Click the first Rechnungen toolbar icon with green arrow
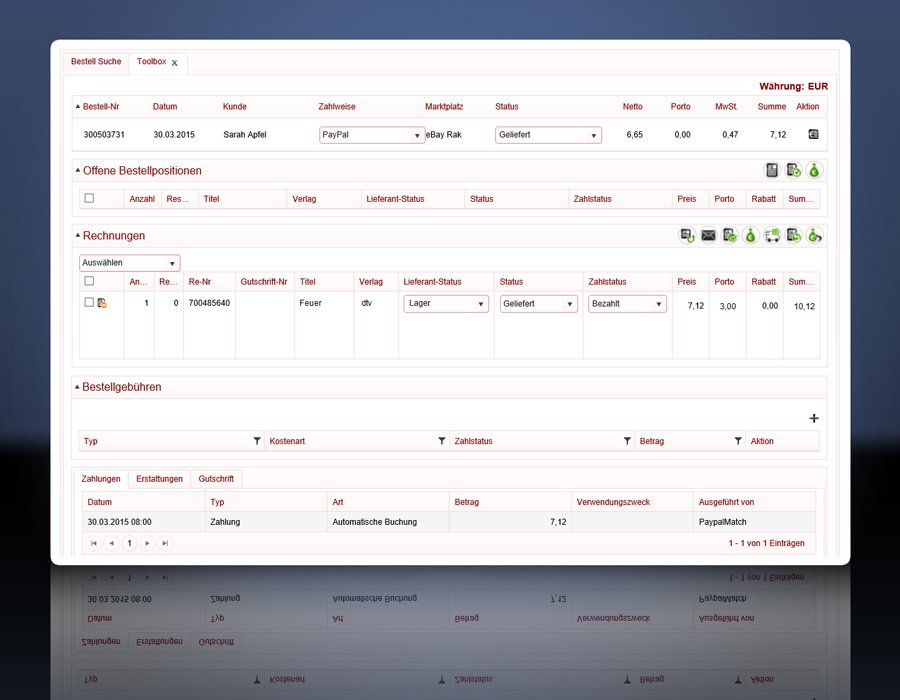The image size is (900, 700). (x=687, y=235)
